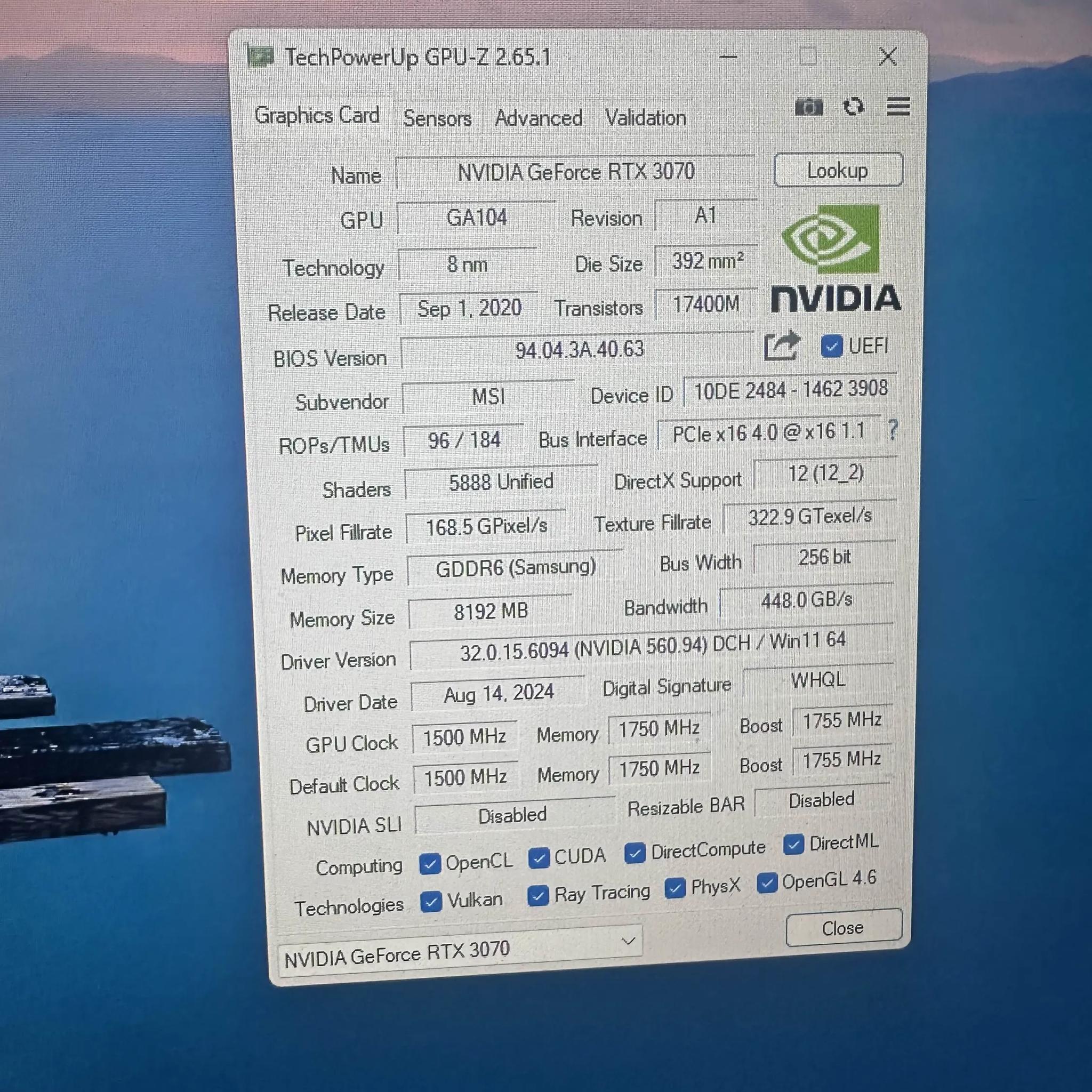Click the Bus Interface field PCIe x16 4.0
Viewport: 1092px width, 1092px height.
(769, 433)
